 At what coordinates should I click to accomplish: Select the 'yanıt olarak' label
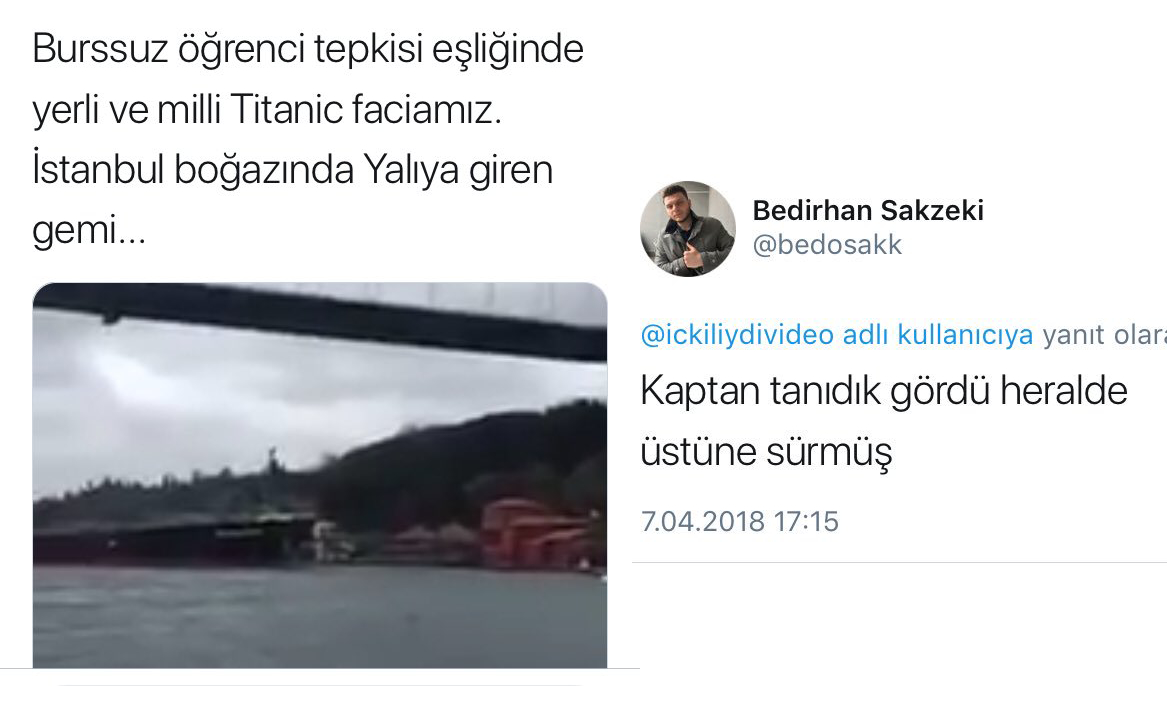tap(1104, 335)
